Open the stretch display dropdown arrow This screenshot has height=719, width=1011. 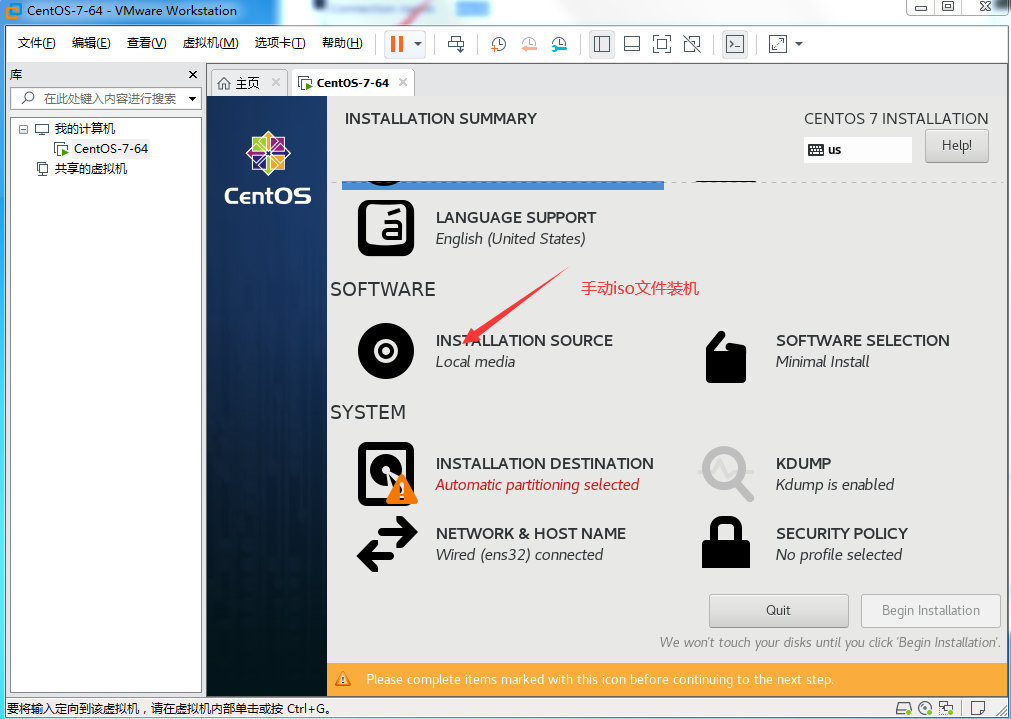pos(799,44)
